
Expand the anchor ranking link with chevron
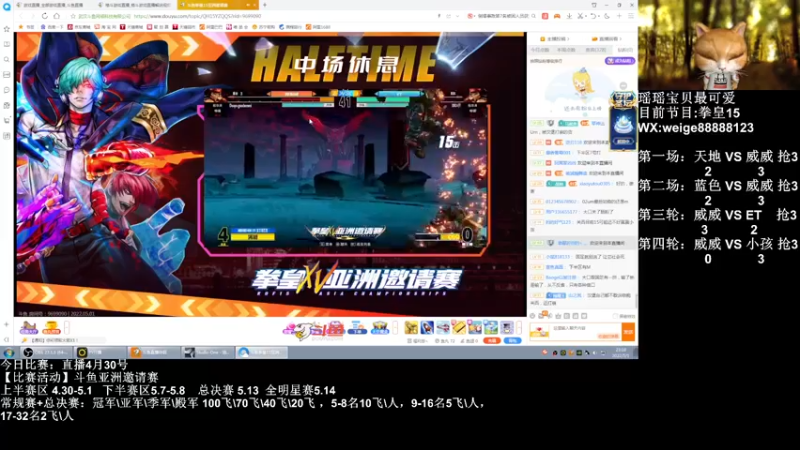point(555,39)
